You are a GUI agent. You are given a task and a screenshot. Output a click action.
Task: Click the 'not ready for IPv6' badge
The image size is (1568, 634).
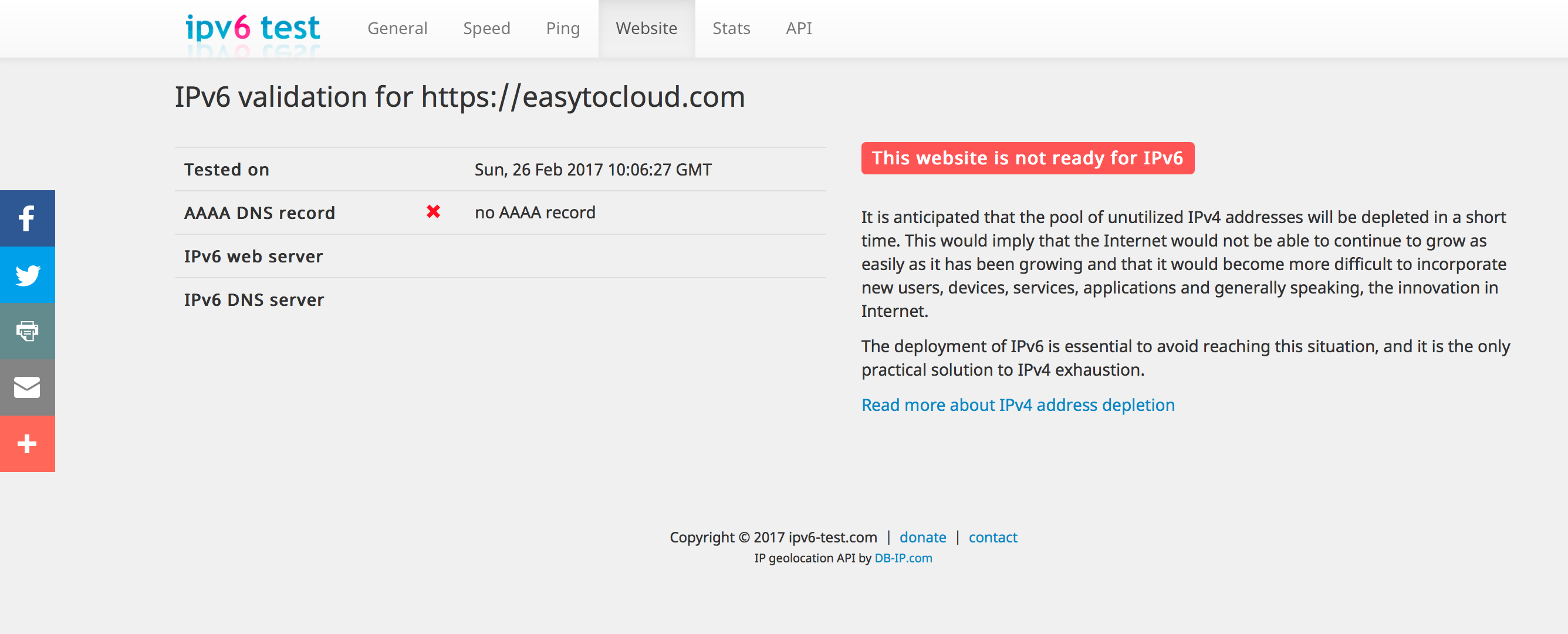click(x=1027, y=158)
